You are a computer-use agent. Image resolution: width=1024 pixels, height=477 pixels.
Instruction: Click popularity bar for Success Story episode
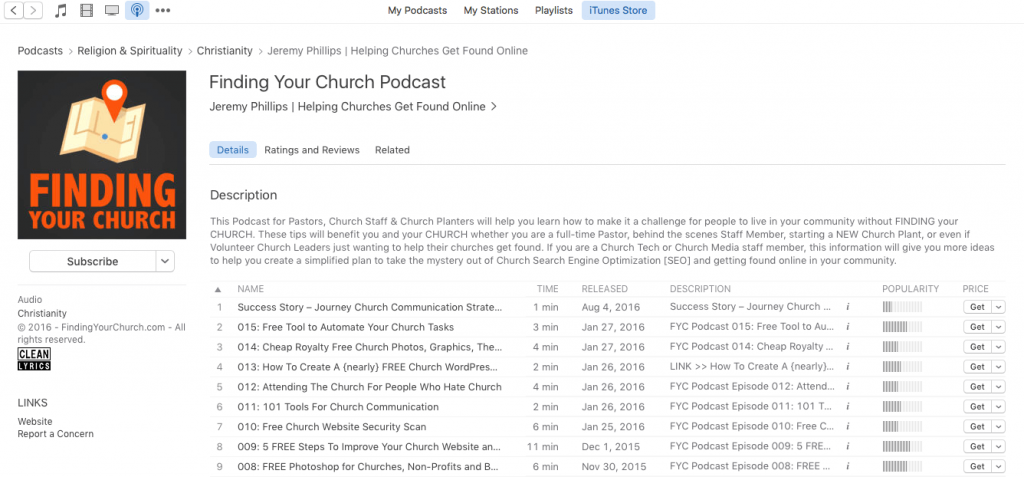point(902,307)
